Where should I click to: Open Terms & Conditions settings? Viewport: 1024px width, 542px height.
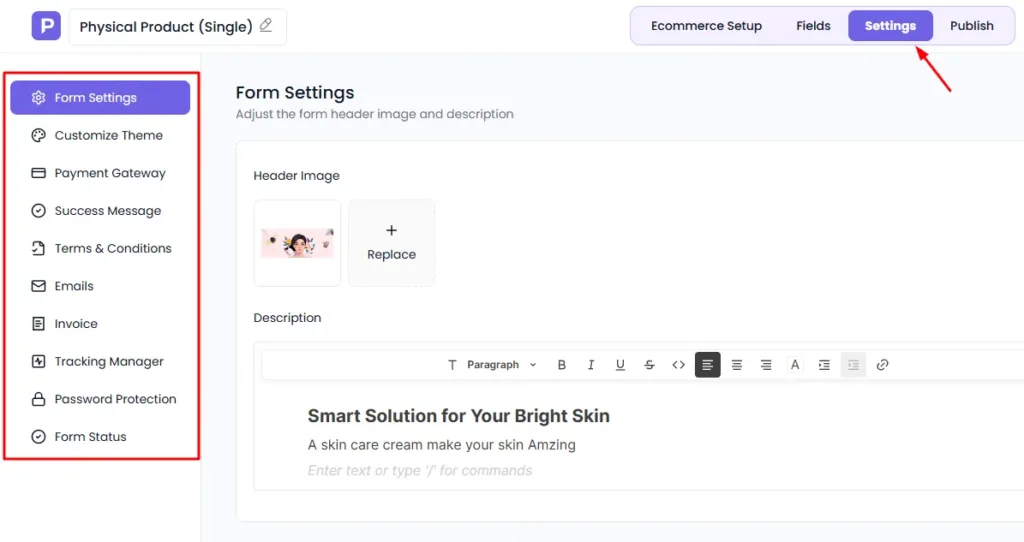click(100, 248)
